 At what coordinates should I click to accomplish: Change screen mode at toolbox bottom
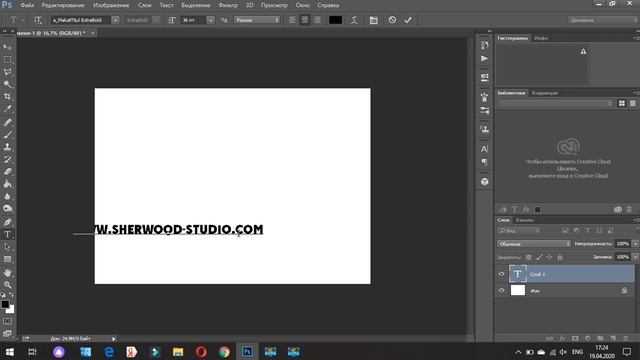(7, 333)
